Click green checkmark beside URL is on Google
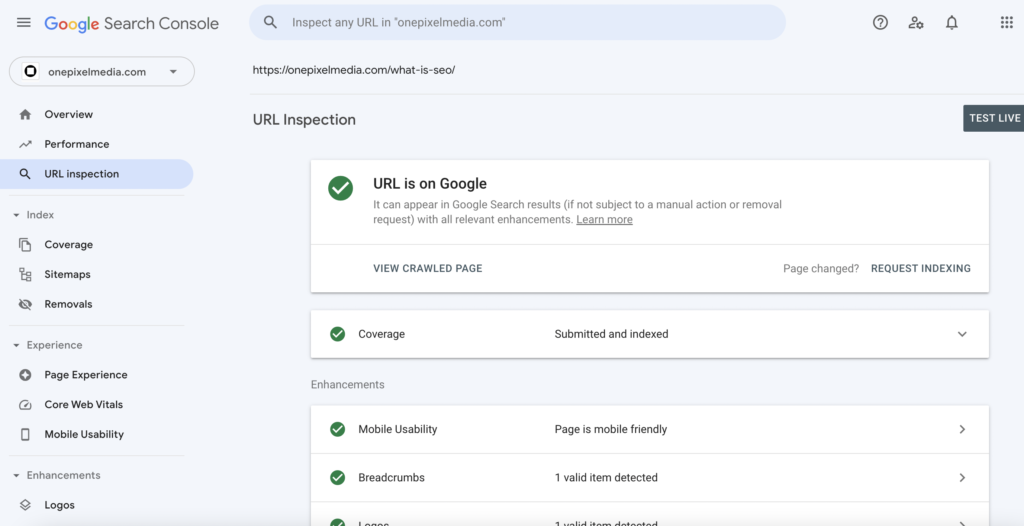 340,188
